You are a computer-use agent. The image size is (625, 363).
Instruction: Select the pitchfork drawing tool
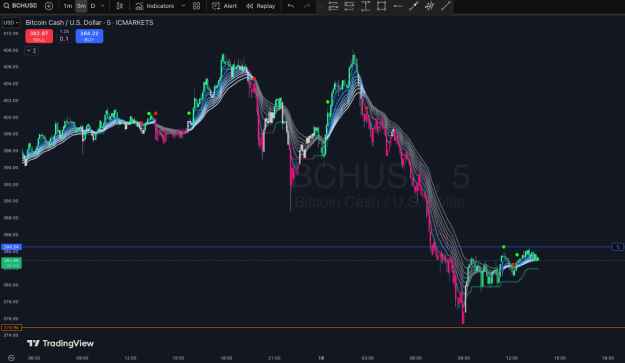coord(430,6)
